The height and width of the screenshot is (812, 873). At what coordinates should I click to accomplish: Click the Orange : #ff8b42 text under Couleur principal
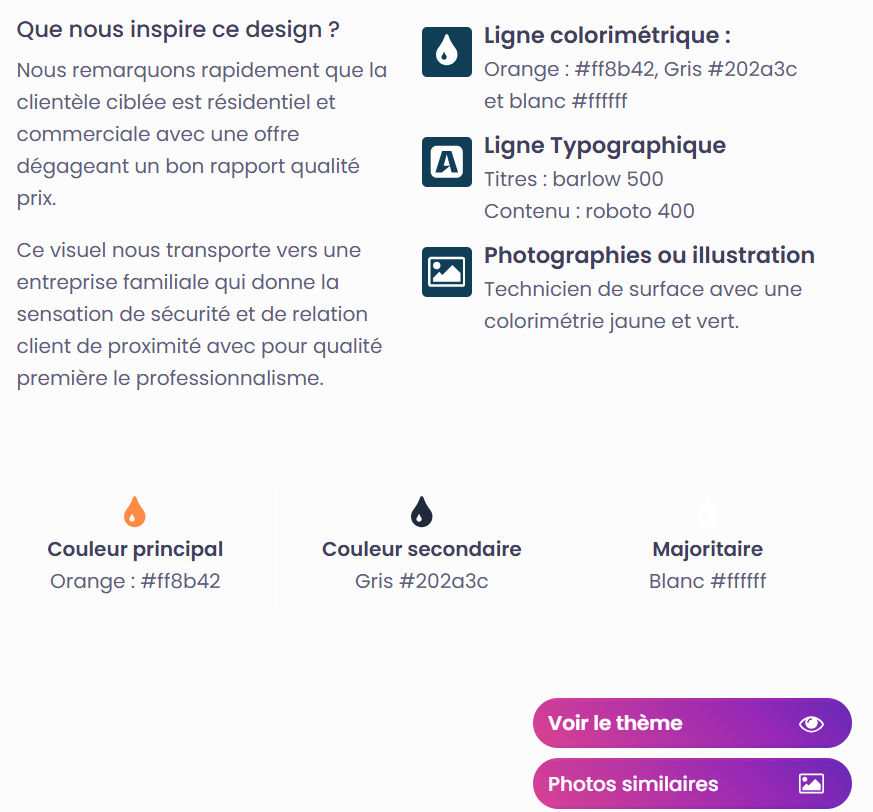click(x=135, y=581)
